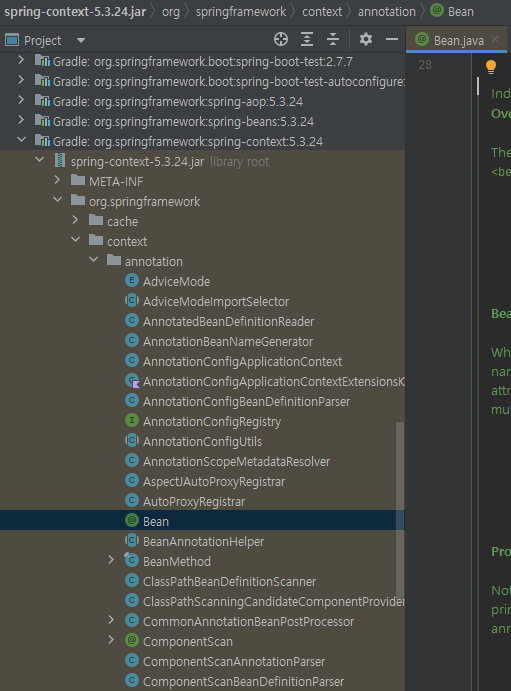Viewport: 511px width, 691px height.
Task: Collapse the org.springframework package
Action: pos(57,200)
